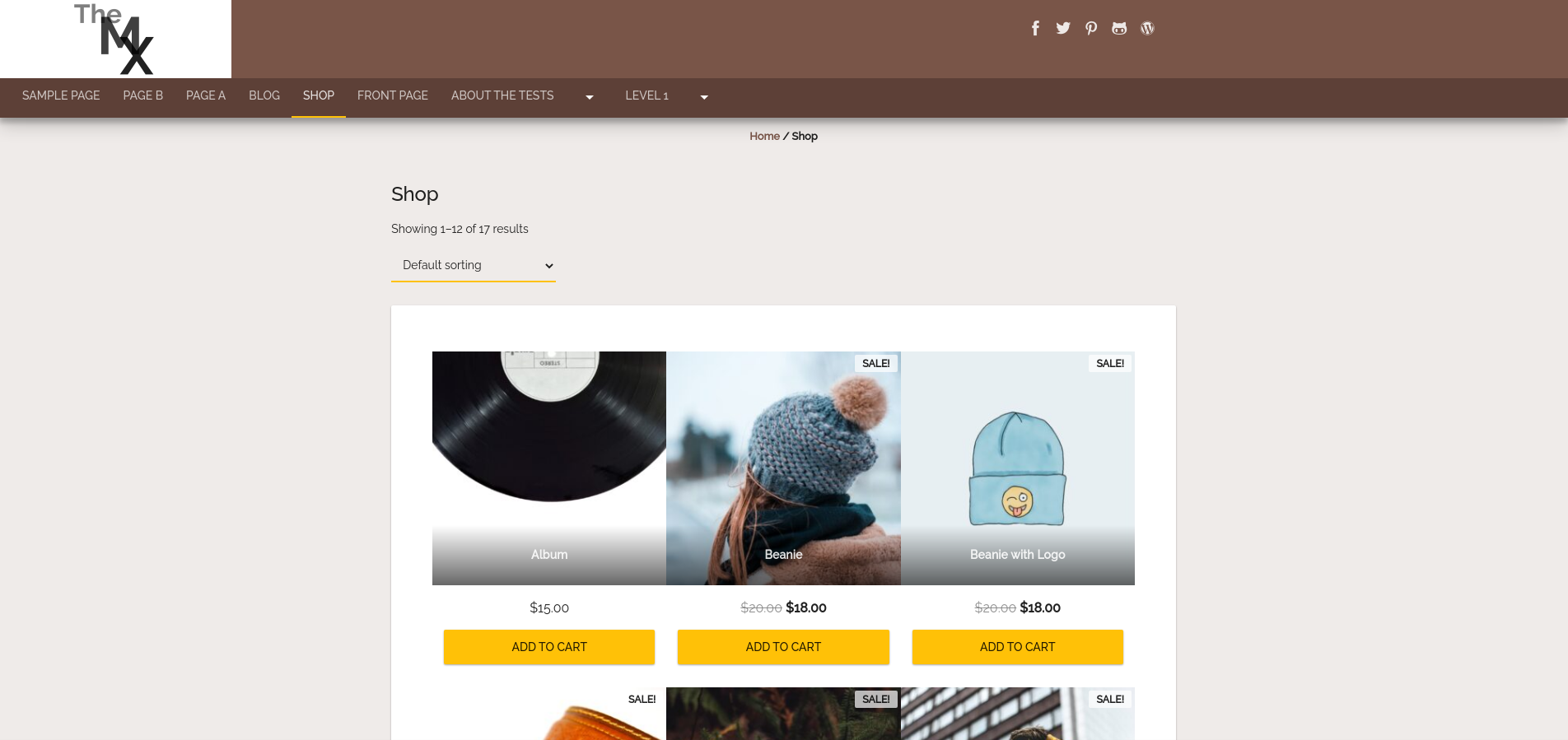Open the Album product thumbnail

549,468
